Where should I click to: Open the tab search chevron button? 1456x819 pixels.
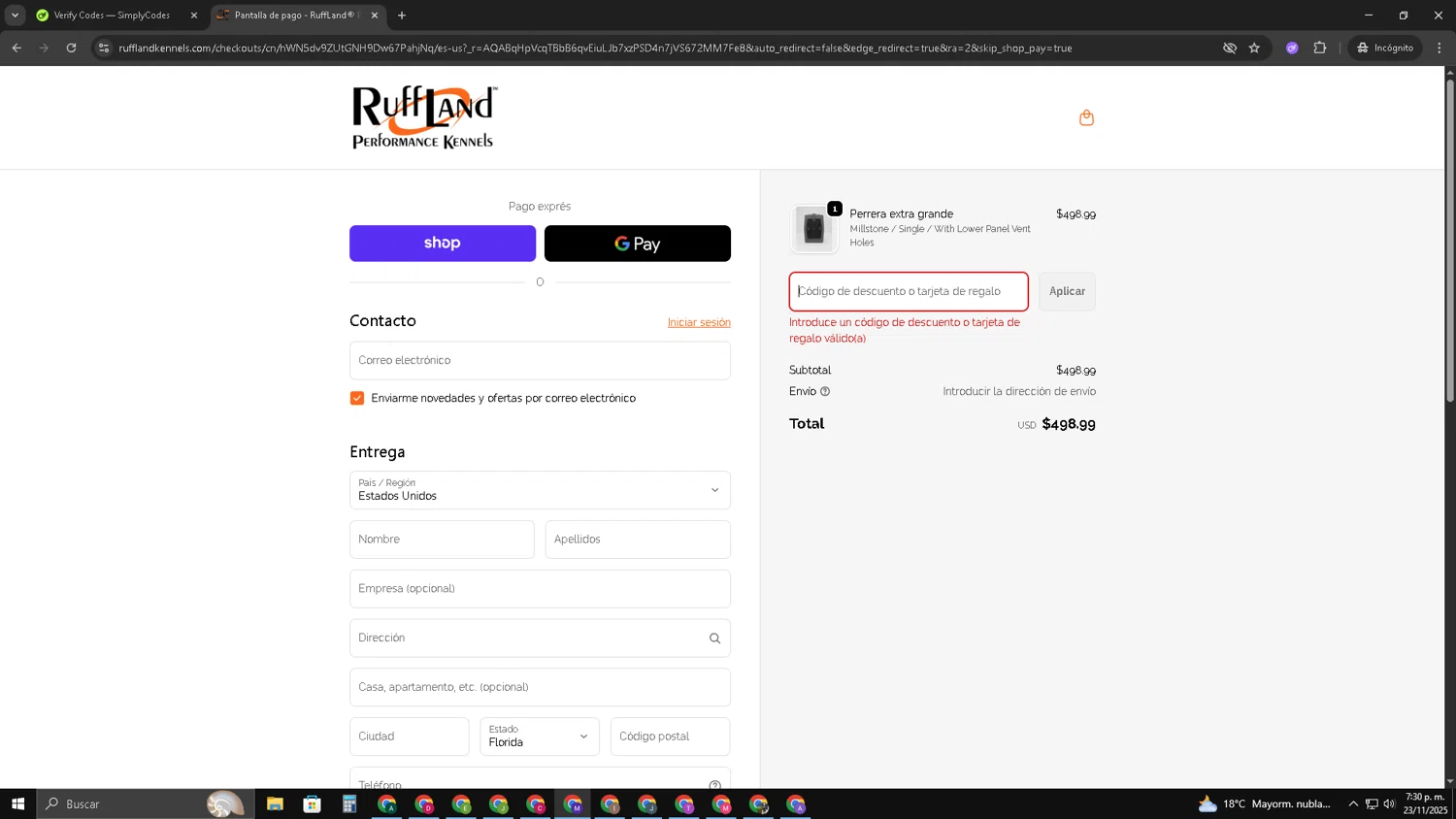[x=15, y=16]
